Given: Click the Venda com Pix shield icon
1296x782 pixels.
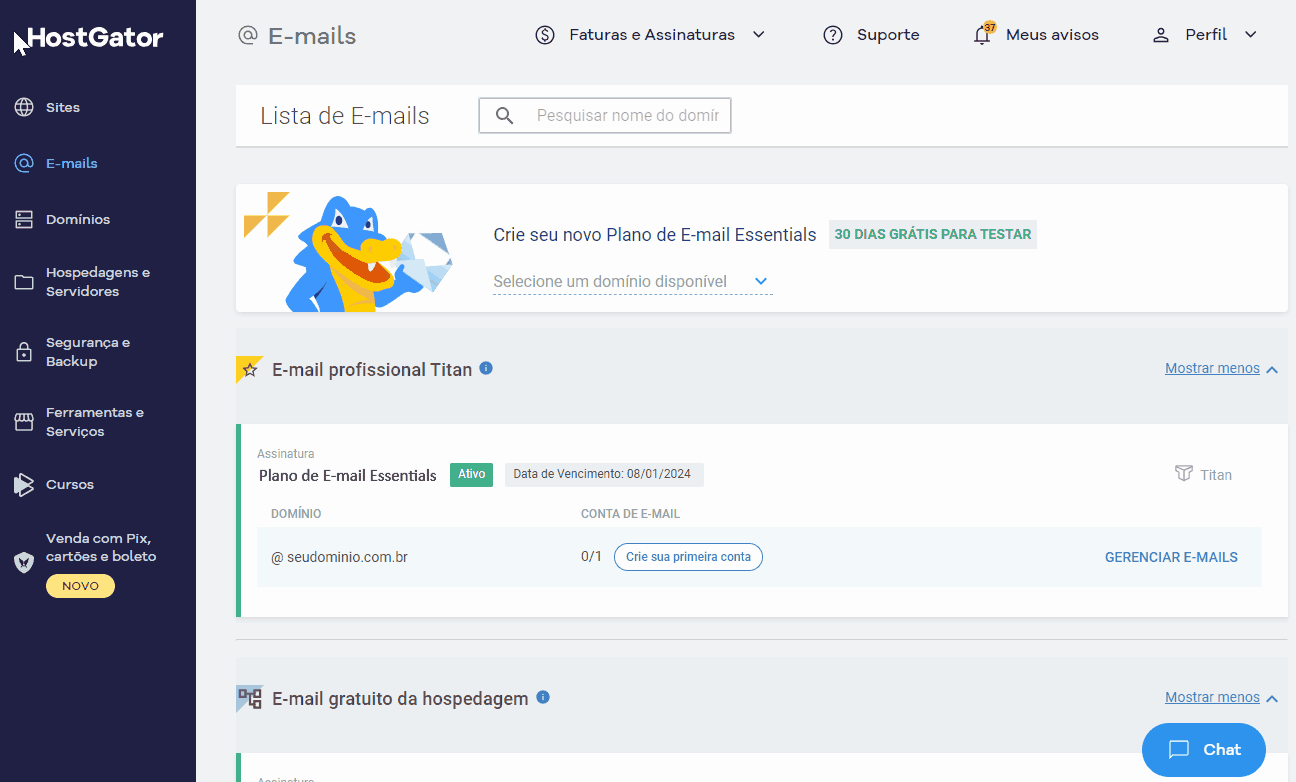Looking at the screenshot, I should (24, 562).
